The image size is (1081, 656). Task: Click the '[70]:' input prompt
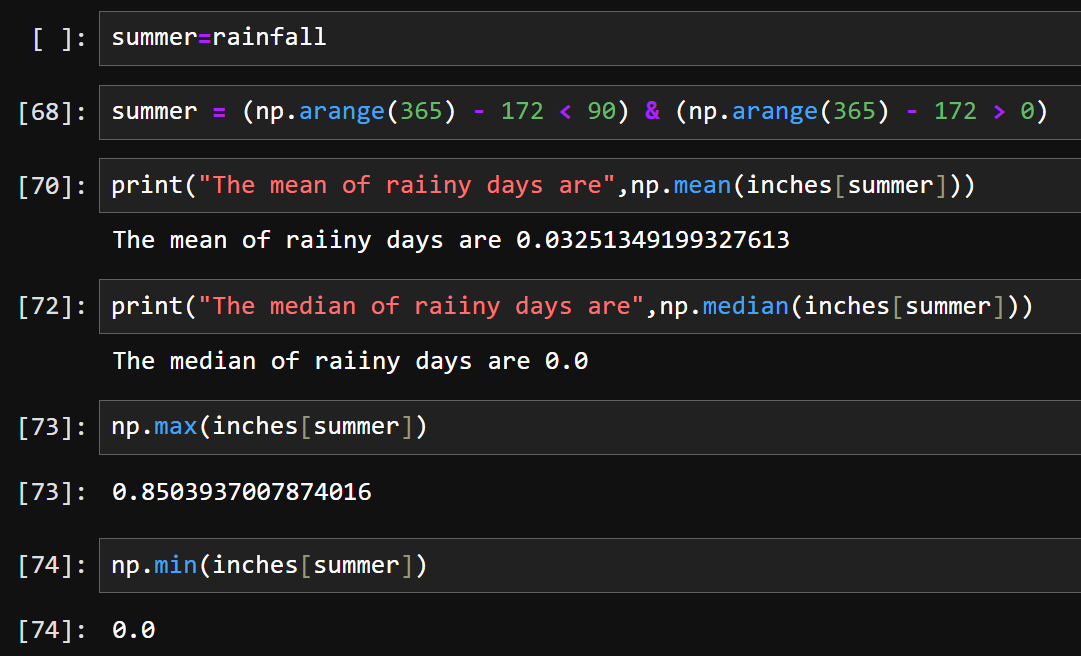pyautogui.click(x=52, y=186)
